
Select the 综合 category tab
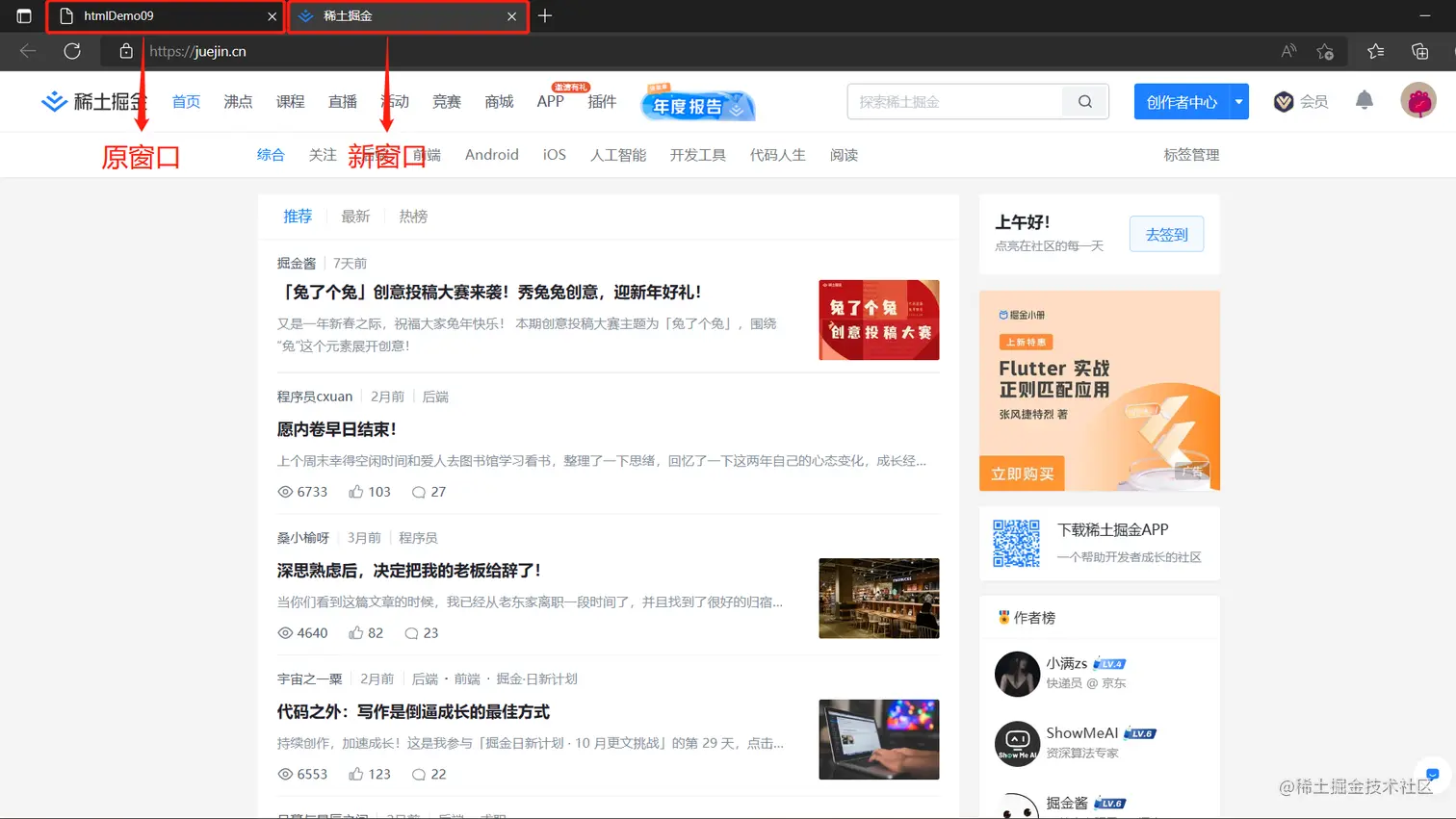tap(271, 154)
